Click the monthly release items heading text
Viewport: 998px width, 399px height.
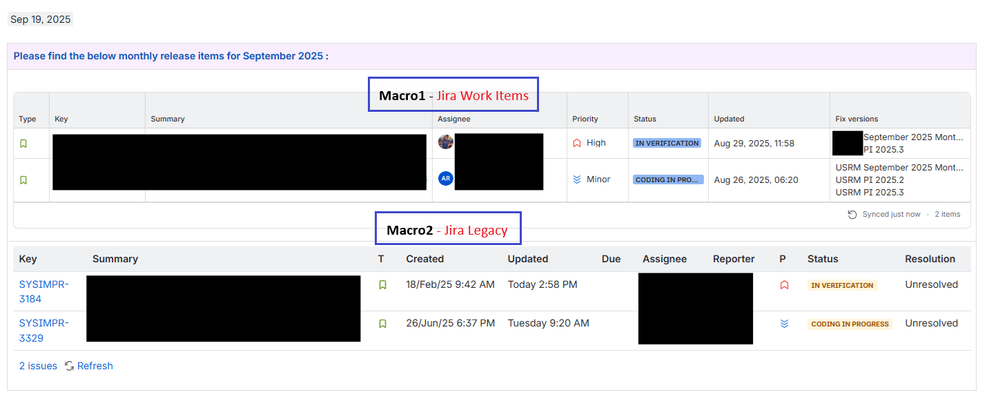171,56
